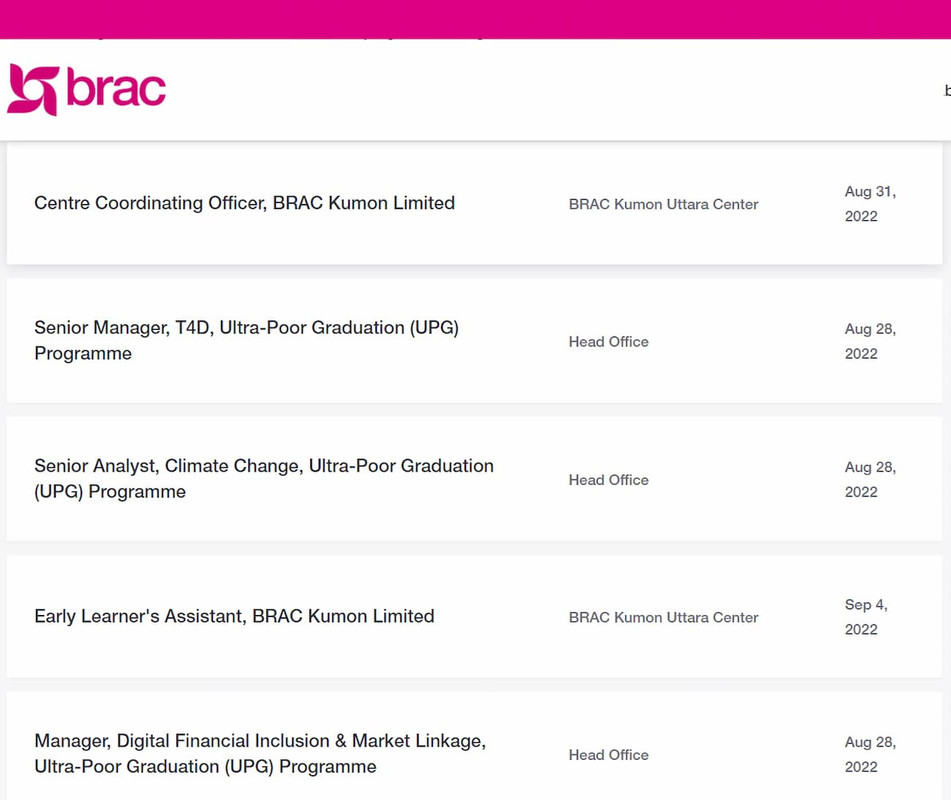The image size is (951, 800).
Task: Select BRAC Kumon Uttara Center in Centre Coordinating row
Action: click(664, 204)
